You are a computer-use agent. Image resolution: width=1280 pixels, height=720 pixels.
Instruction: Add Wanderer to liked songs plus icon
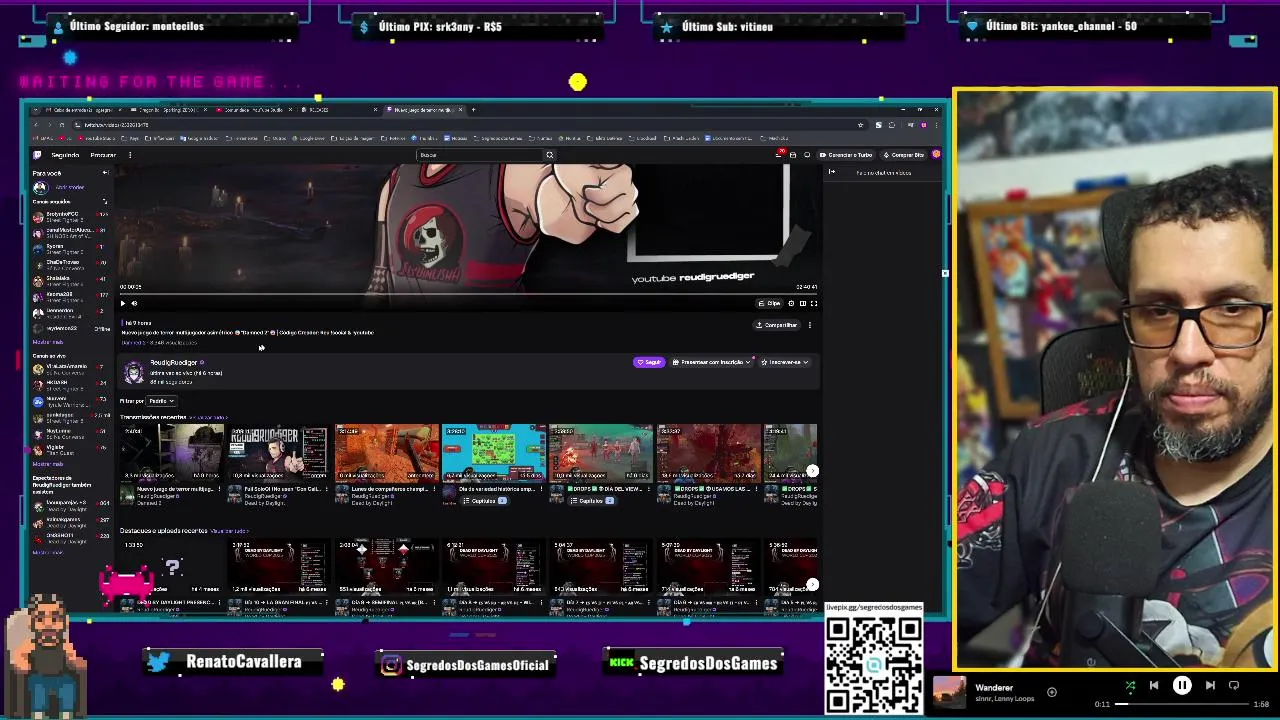(1052, 692)
